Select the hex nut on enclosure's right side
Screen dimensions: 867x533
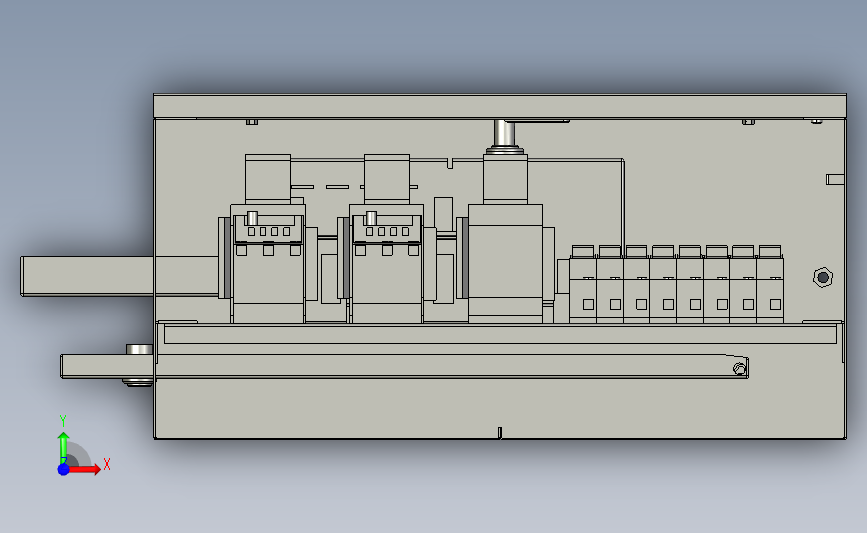point(823,277)
